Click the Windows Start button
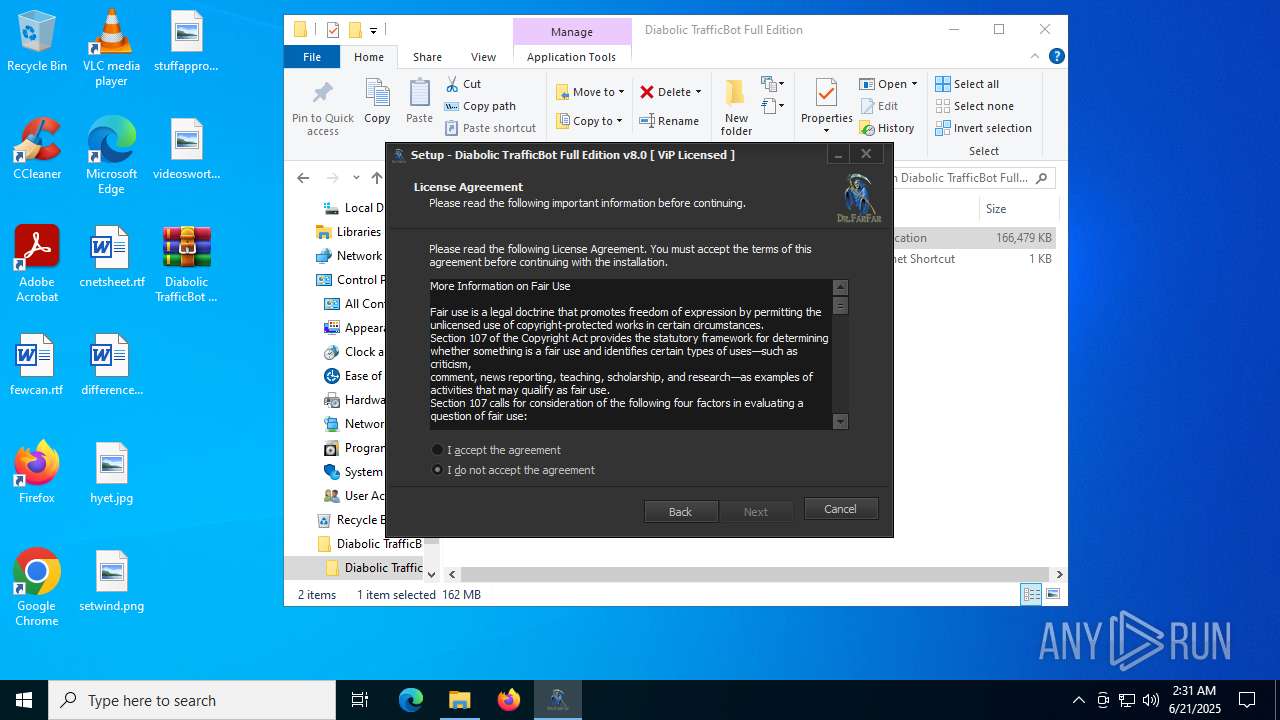Viewport: 1280px width, 720px height. pos(24,700)
